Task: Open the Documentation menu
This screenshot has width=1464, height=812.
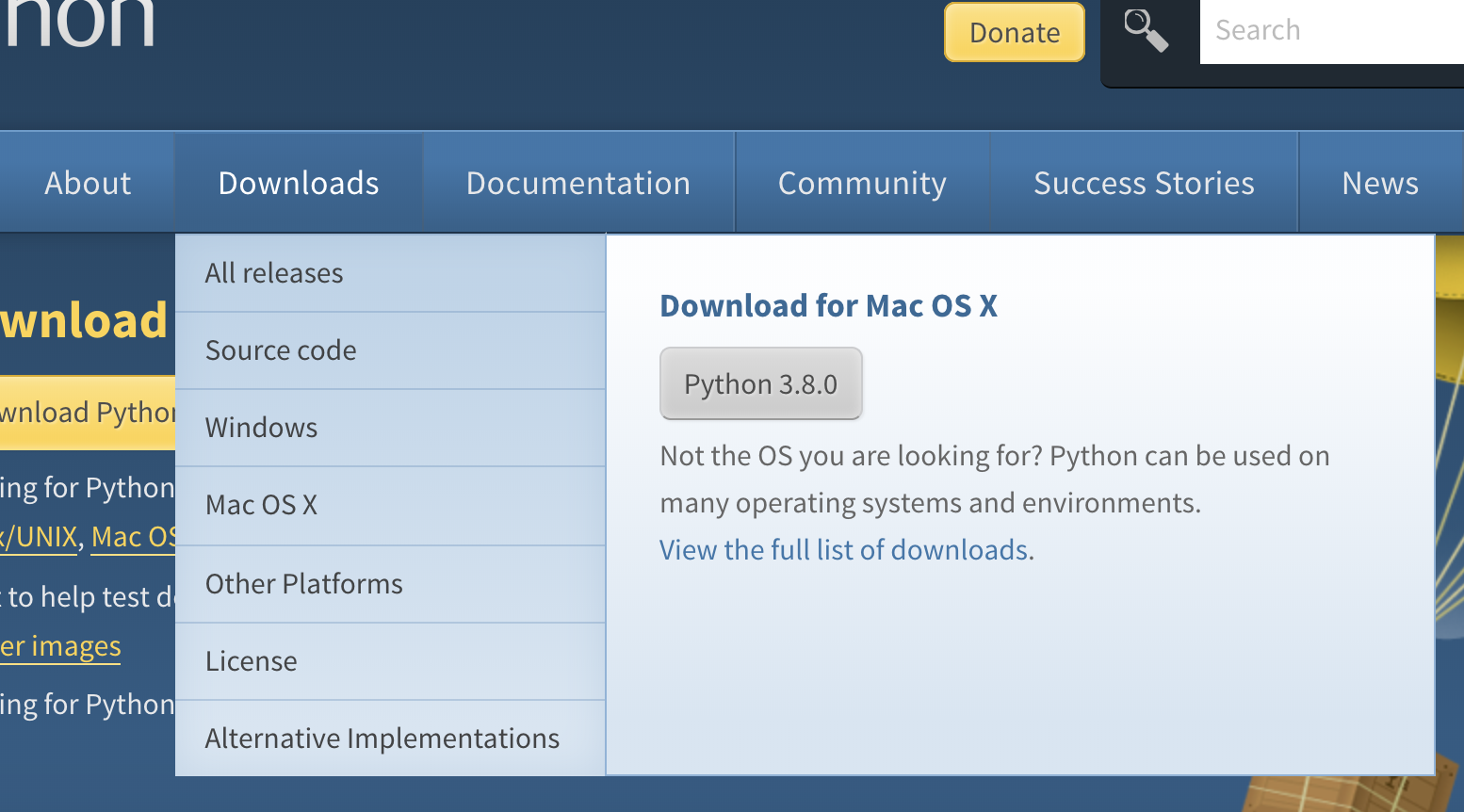Action: [x=577, y=183]
